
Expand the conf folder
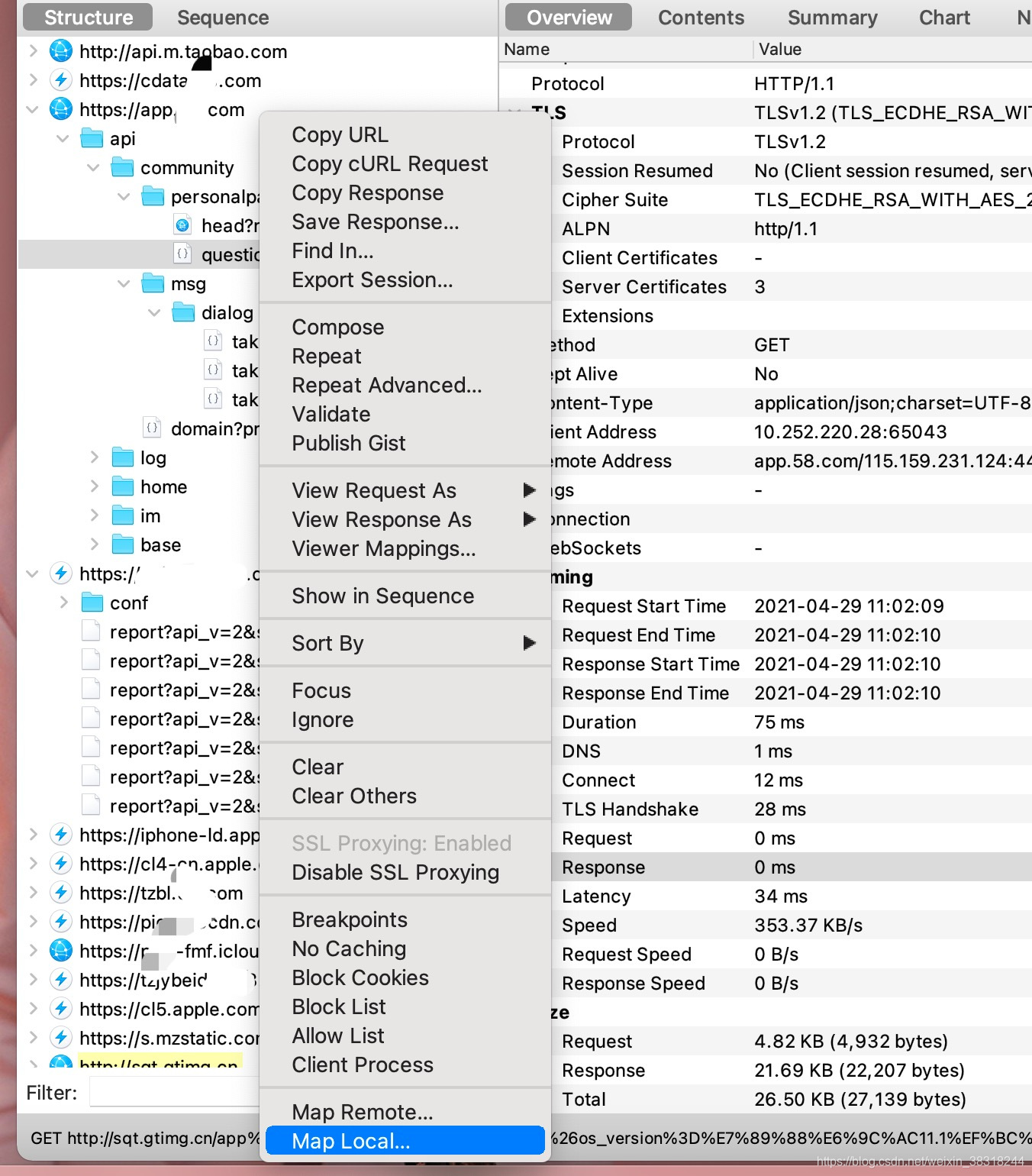[63, 603]
